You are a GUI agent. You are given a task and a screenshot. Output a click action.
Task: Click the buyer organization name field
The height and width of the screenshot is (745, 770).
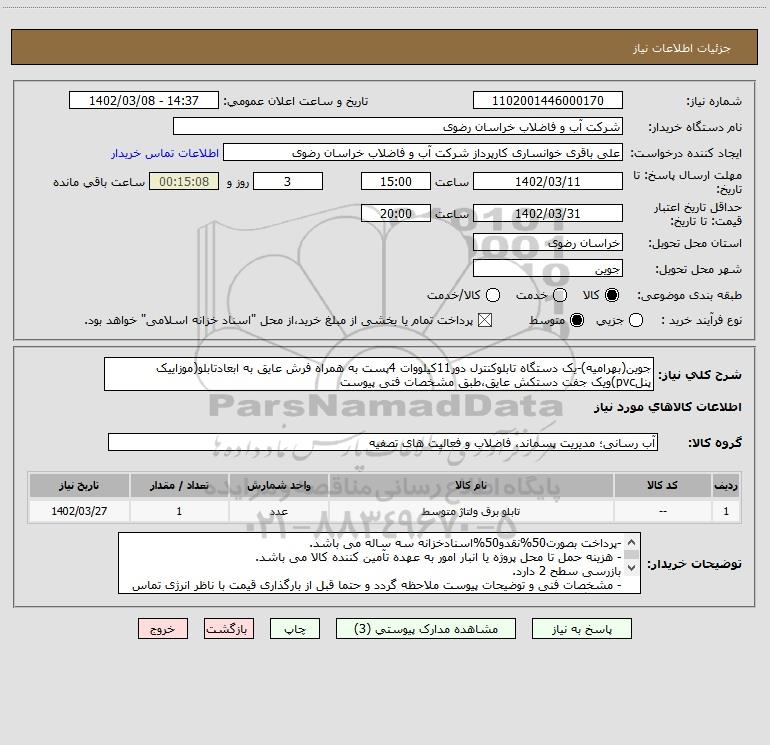(398, 126)
